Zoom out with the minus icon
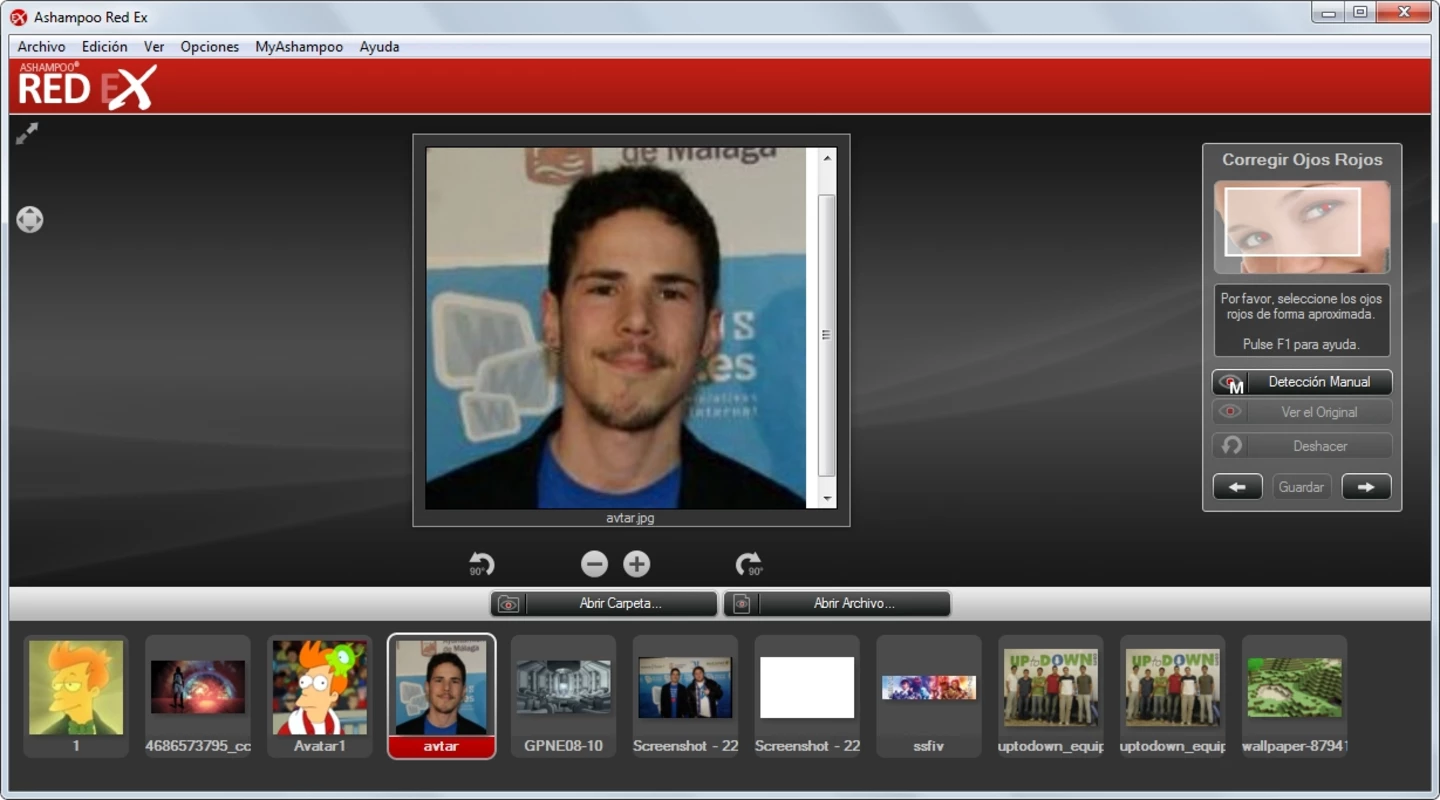 point(594,564)
